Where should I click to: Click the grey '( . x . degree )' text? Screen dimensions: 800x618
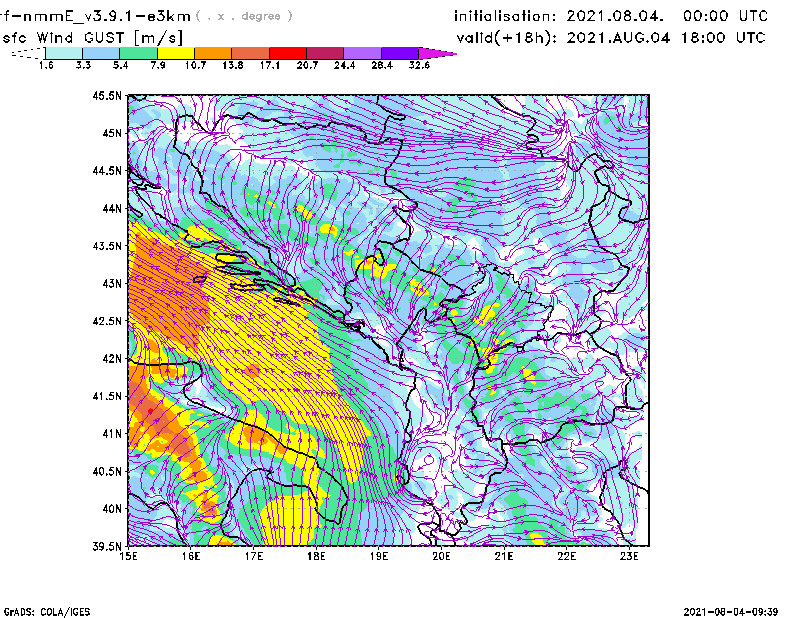(244, 16)
